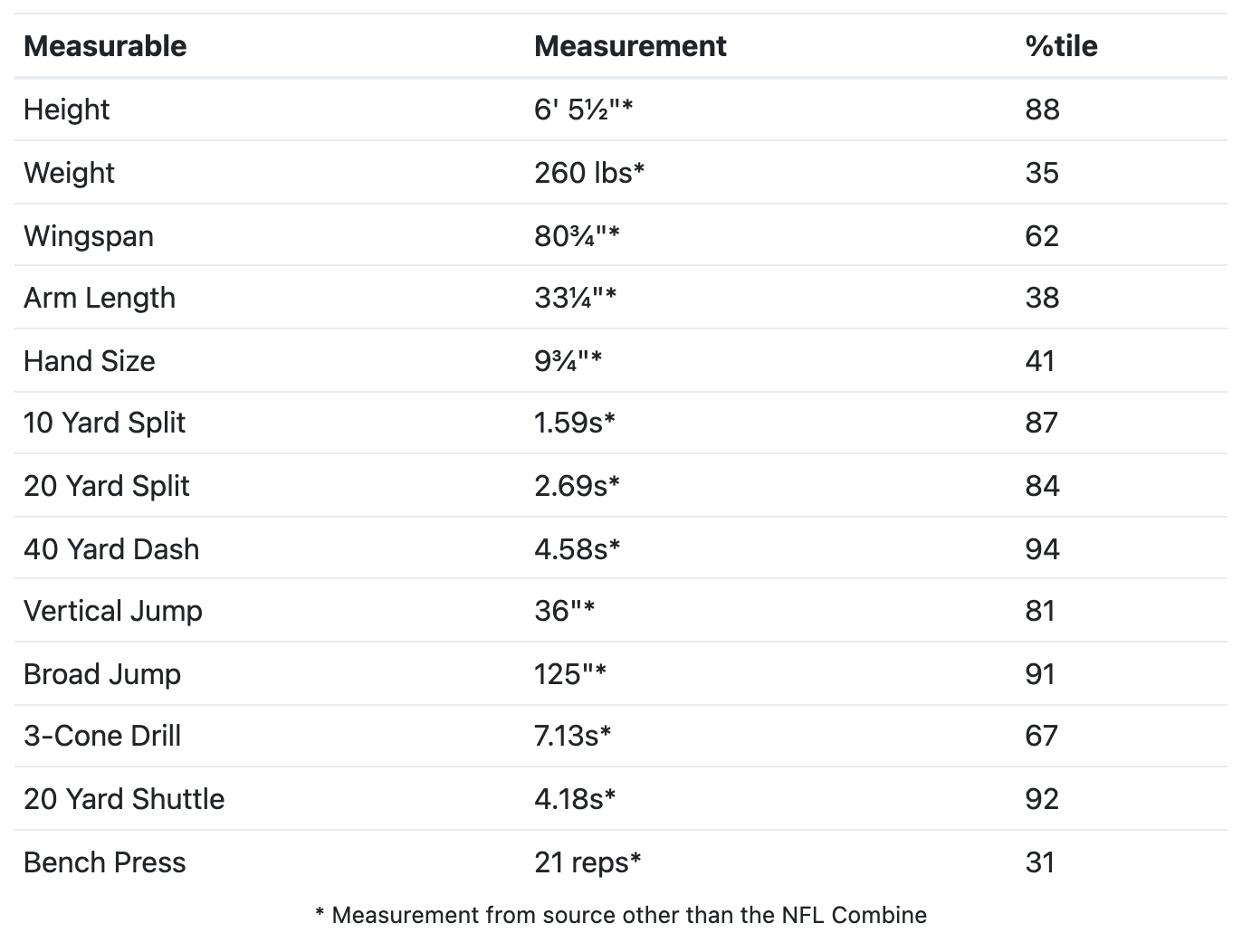The width and height of the screenshot is (1242, 952).
Task: Select the Height row label
Action: [66, 109]
